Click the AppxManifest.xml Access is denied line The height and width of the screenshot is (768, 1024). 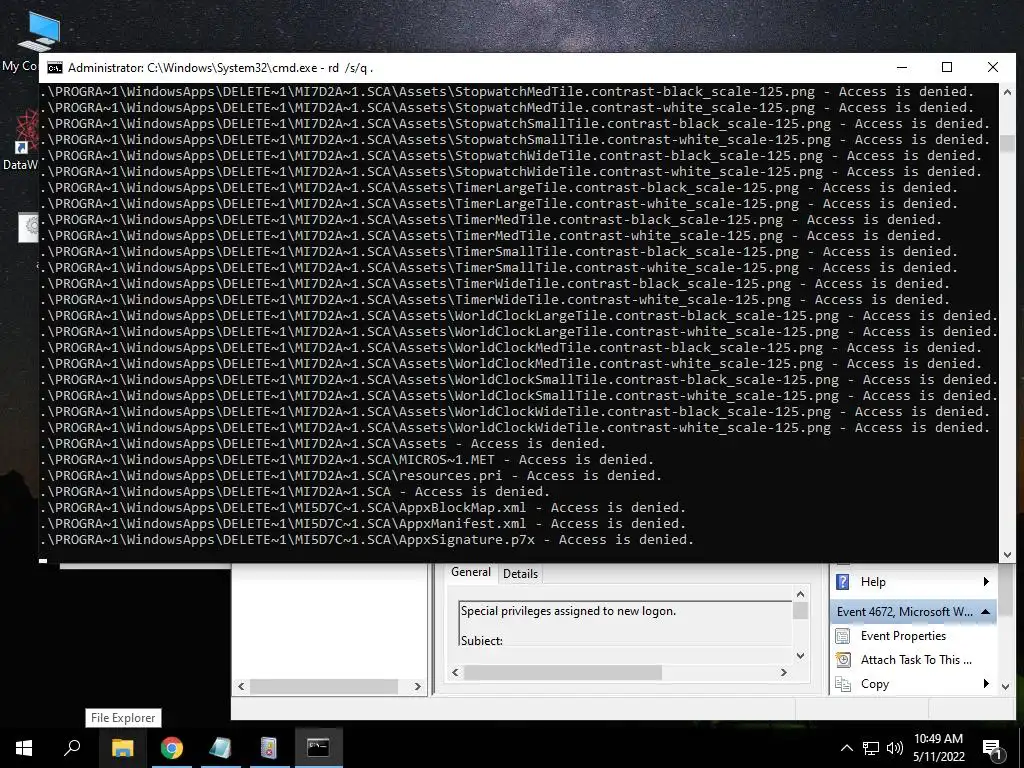coord(364,524)
